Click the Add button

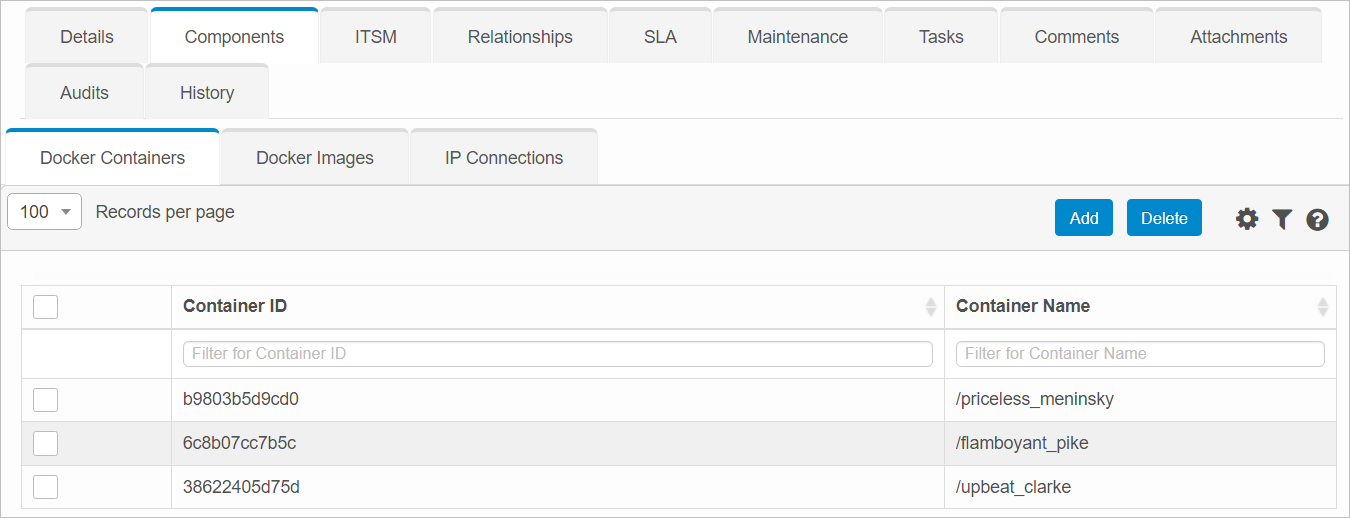tap(1083, 218)
